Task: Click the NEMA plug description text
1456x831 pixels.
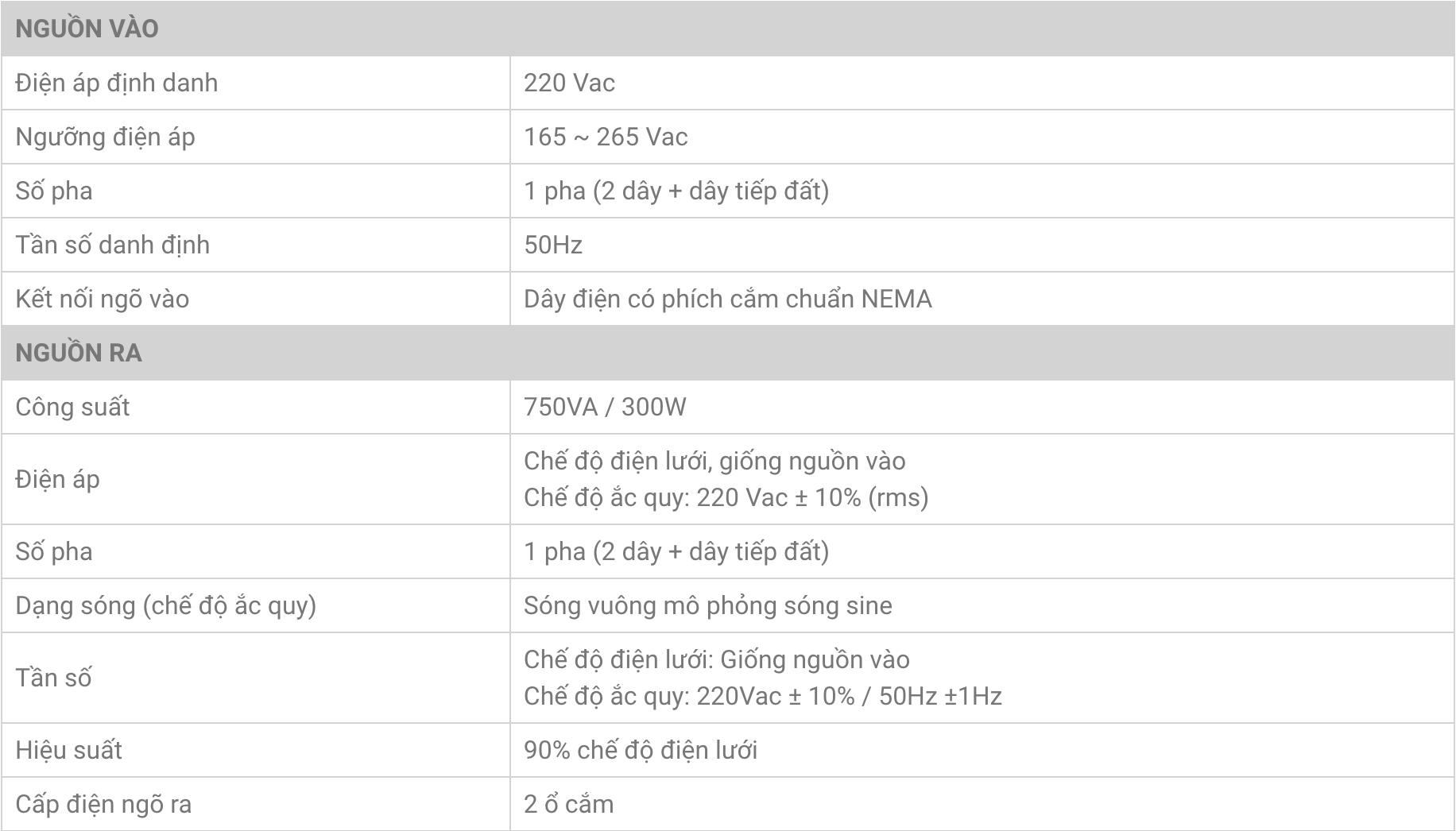Action: (x=727, y=299)
